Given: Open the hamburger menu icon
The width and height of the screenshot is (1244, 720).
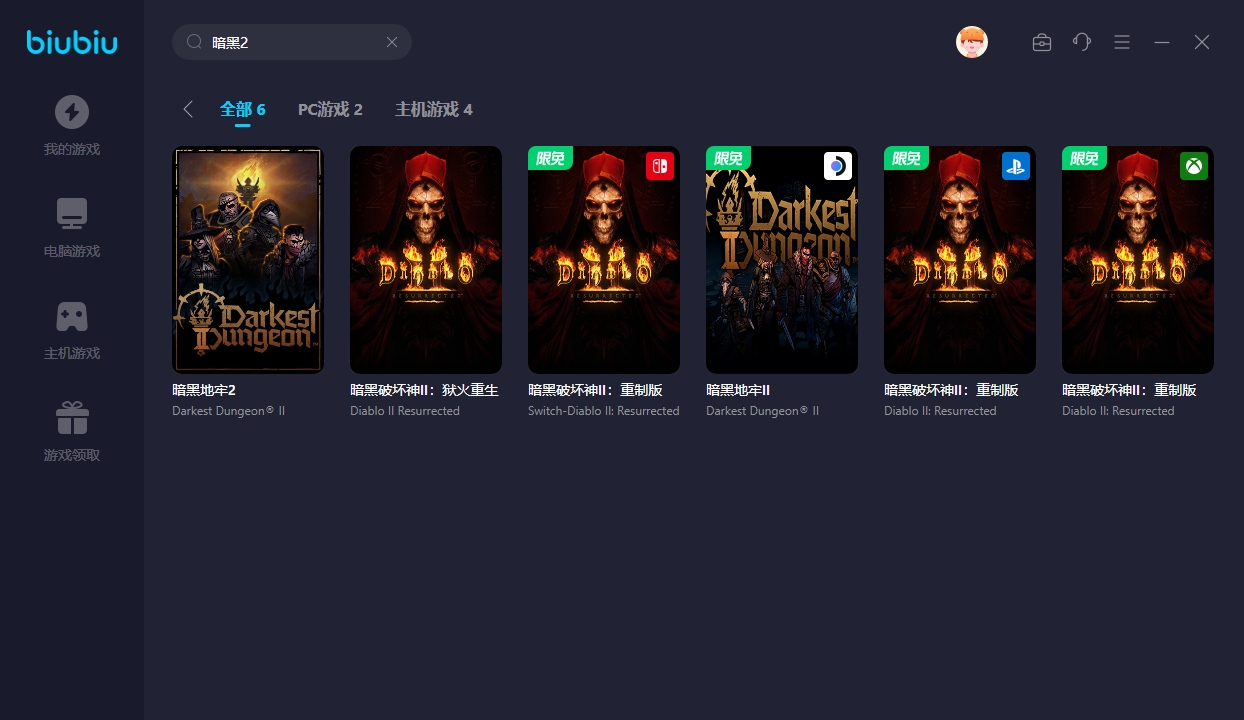Looking at the screenshot, I should click(1122, 42).
